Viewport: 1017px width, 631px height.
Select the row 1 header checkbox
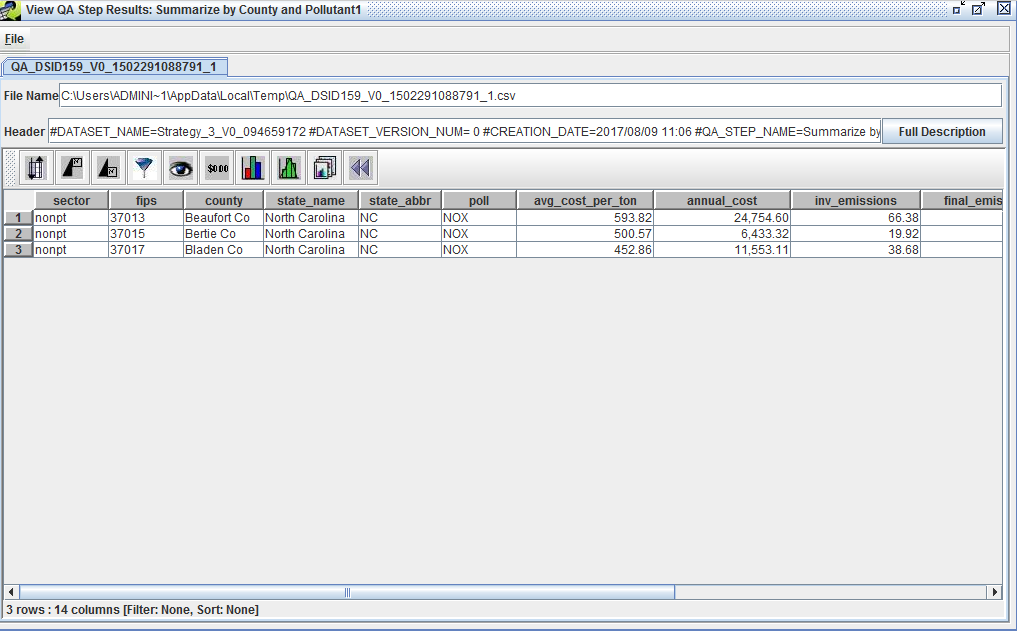point(17,217)
